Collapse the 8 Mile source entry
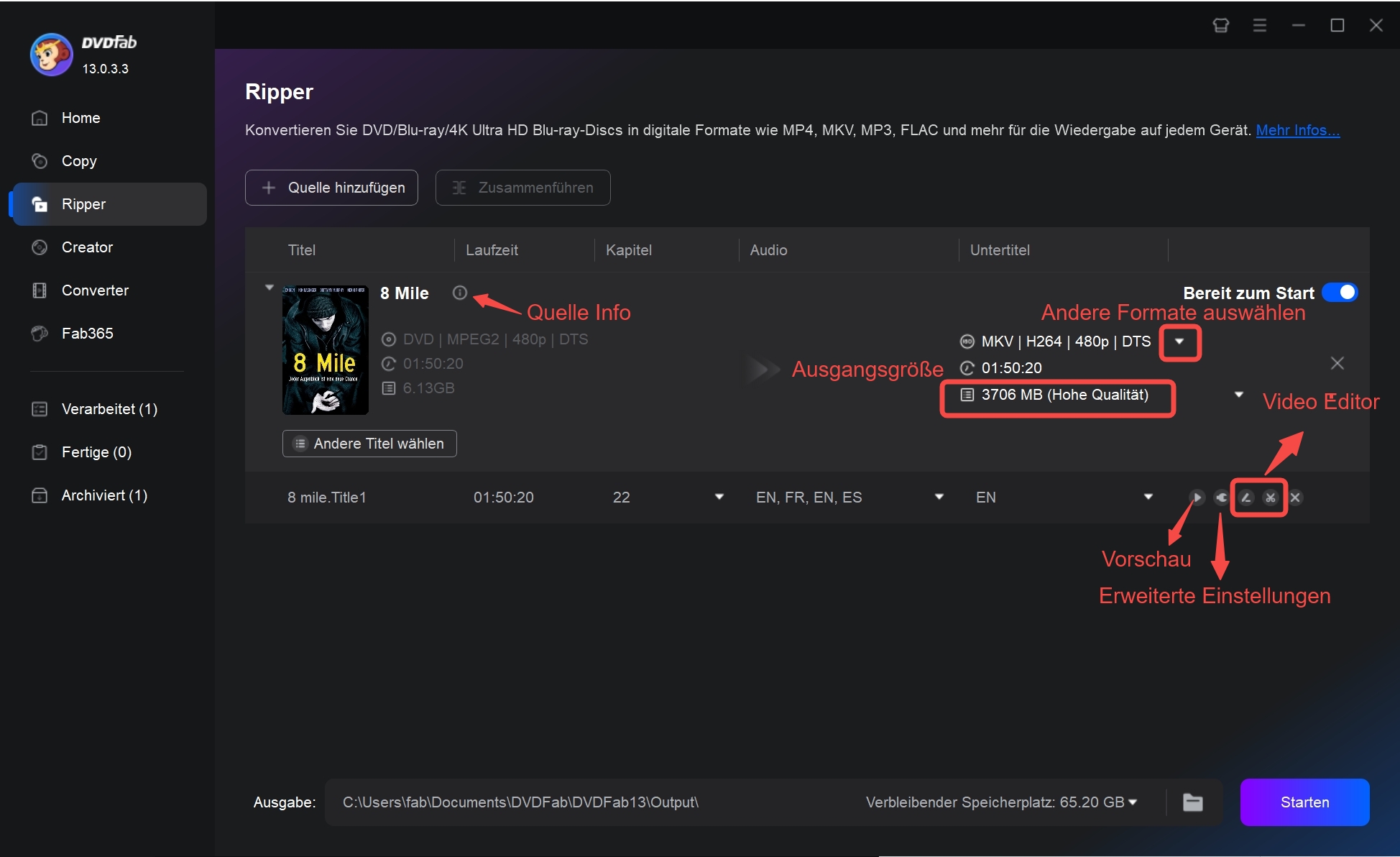Screen dimensions: 1400x857 click(x=270, y=288)
